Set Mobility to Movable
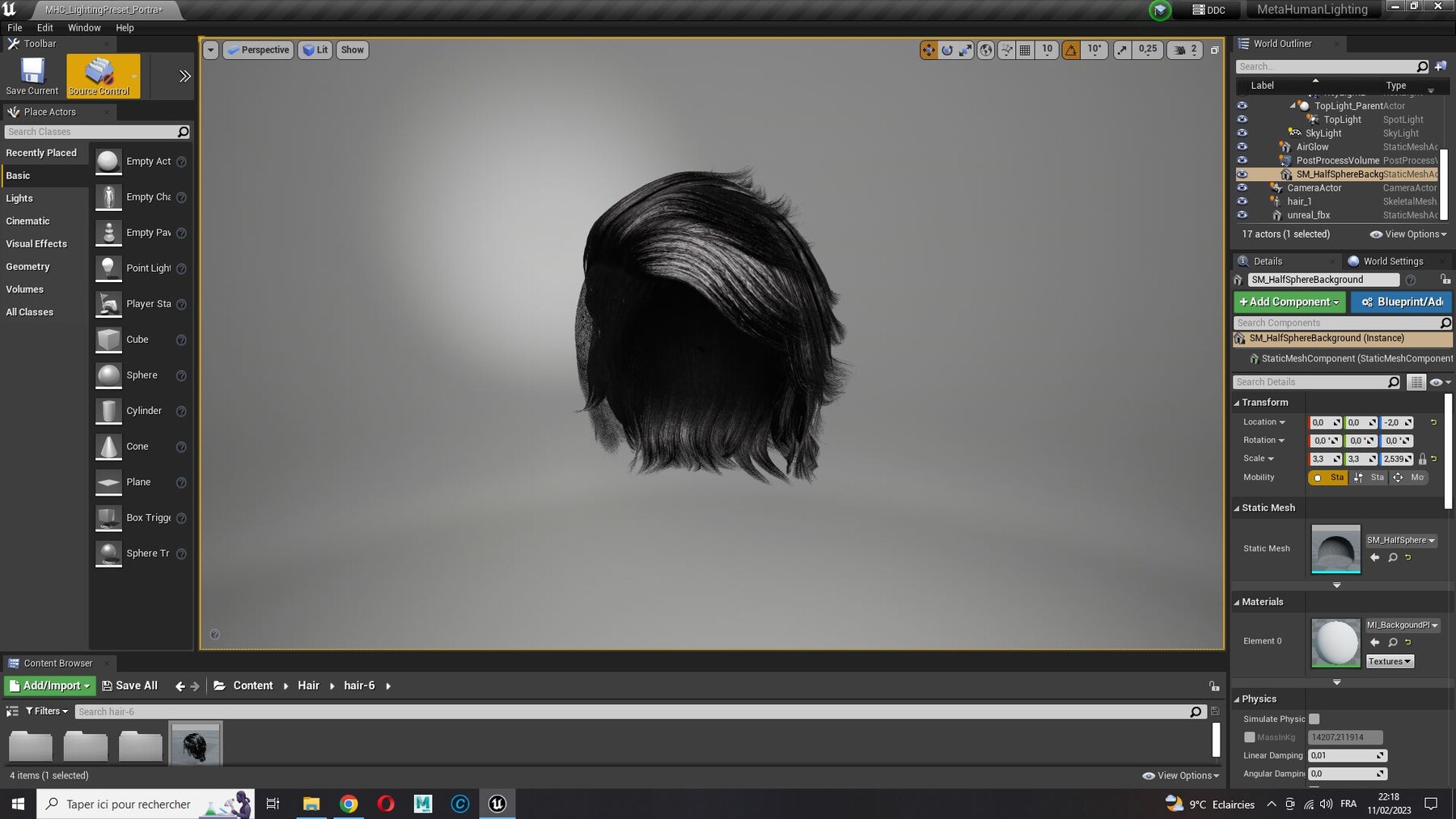This screenshot has width=1456, height=819. [x=1409, y=478]
